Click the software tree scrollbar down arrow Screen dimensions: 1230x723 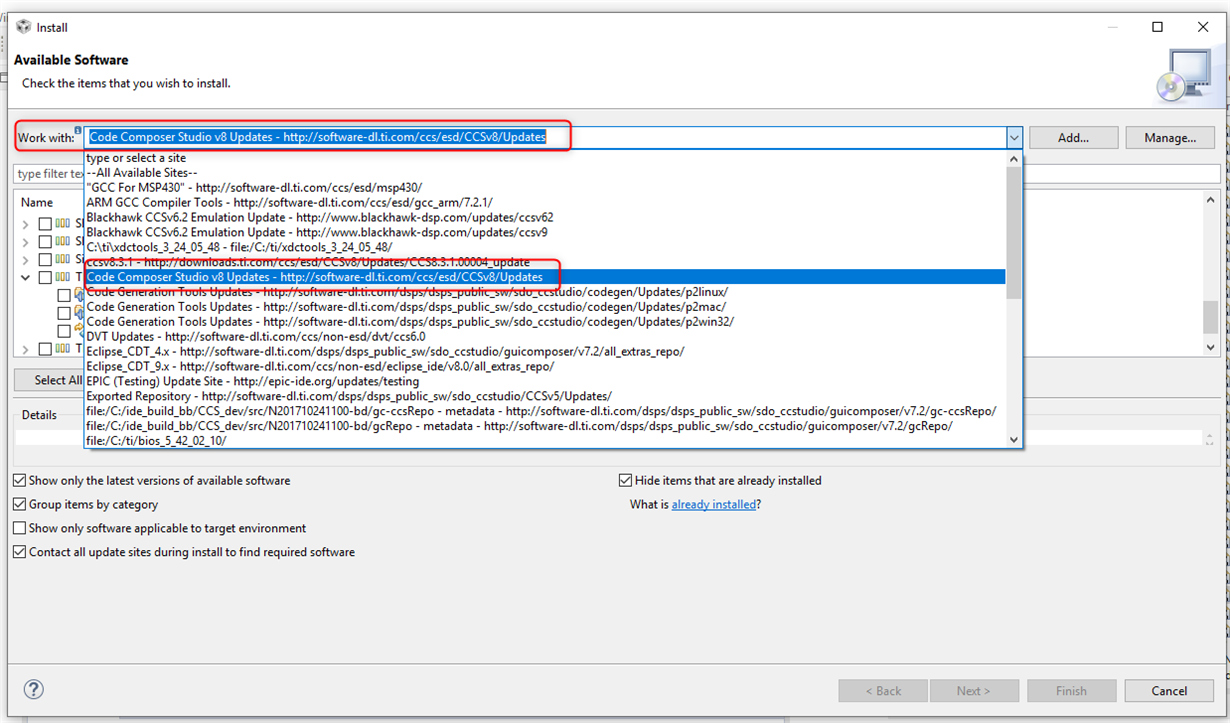point(1211,347)
